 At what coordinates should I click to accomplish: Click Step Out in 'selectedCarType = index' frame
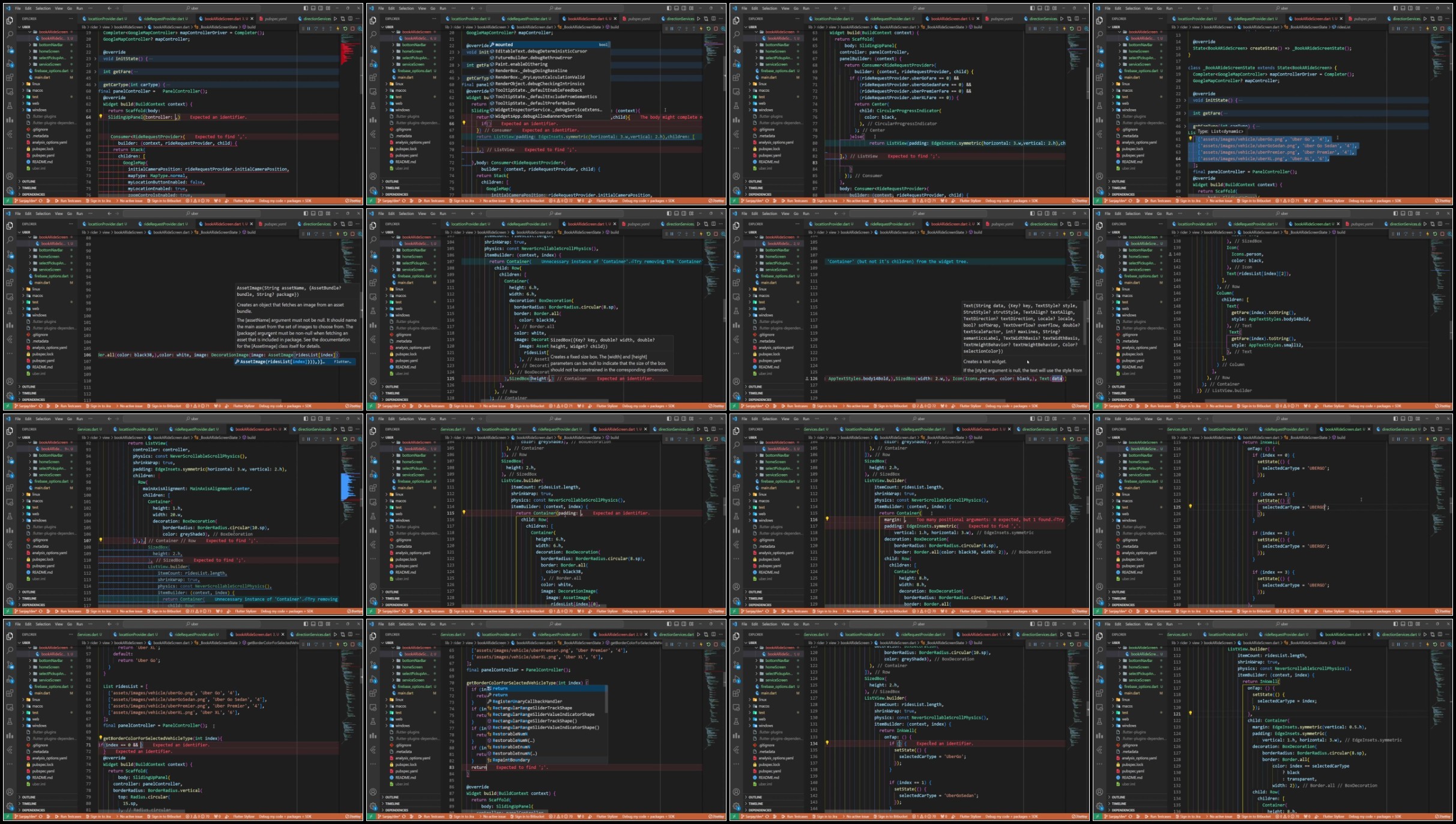pos(1420,644)
